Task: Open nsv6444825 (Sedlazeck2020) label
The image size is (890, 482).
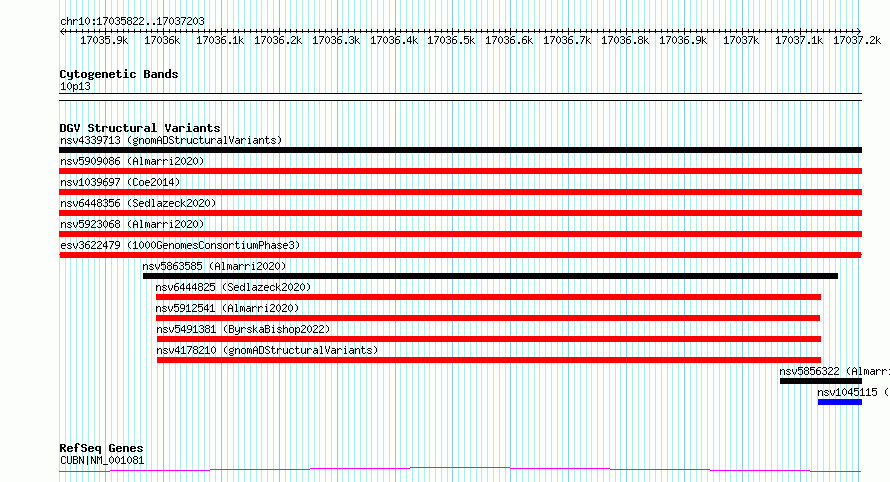Action: click(233, 287)
